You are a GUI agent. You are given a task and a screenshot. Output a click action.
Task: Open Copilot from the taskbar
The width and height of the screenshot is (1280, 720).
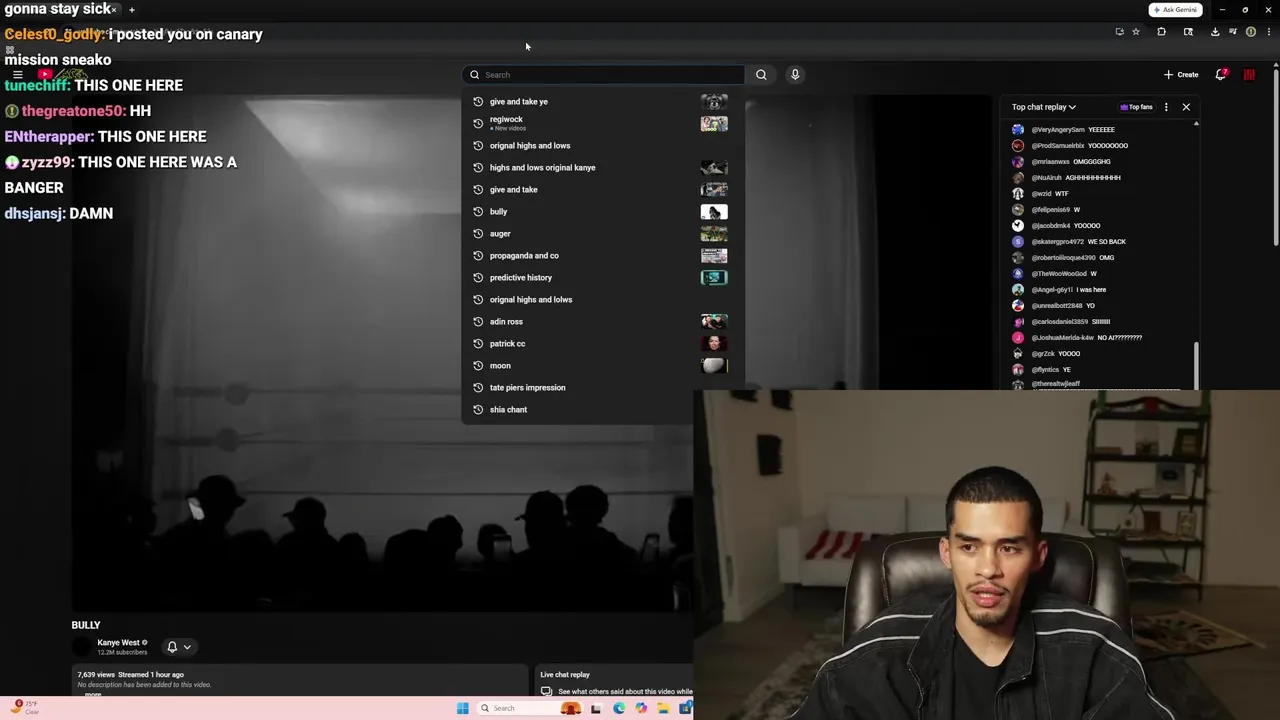641,708
